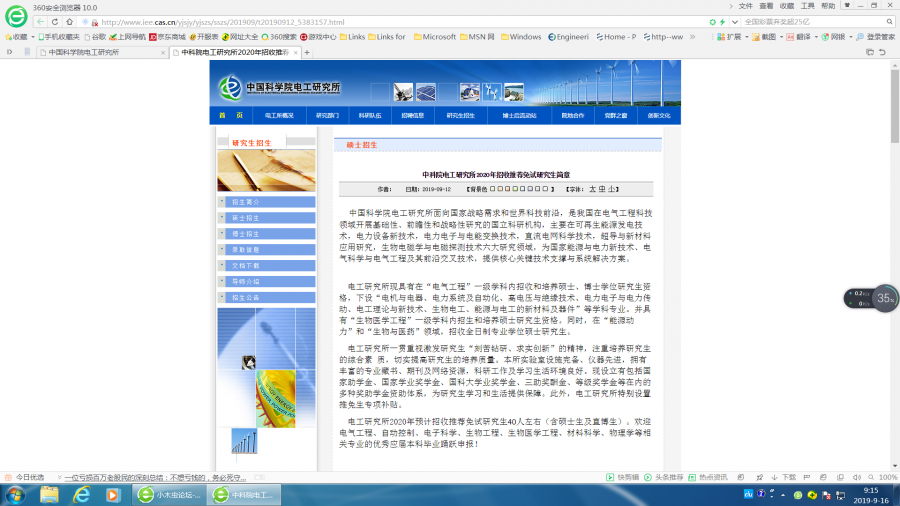Screen dimensions: 900x506
Task: Open the 研究生招生 navigation menu item
Action: tap(460, 115)
